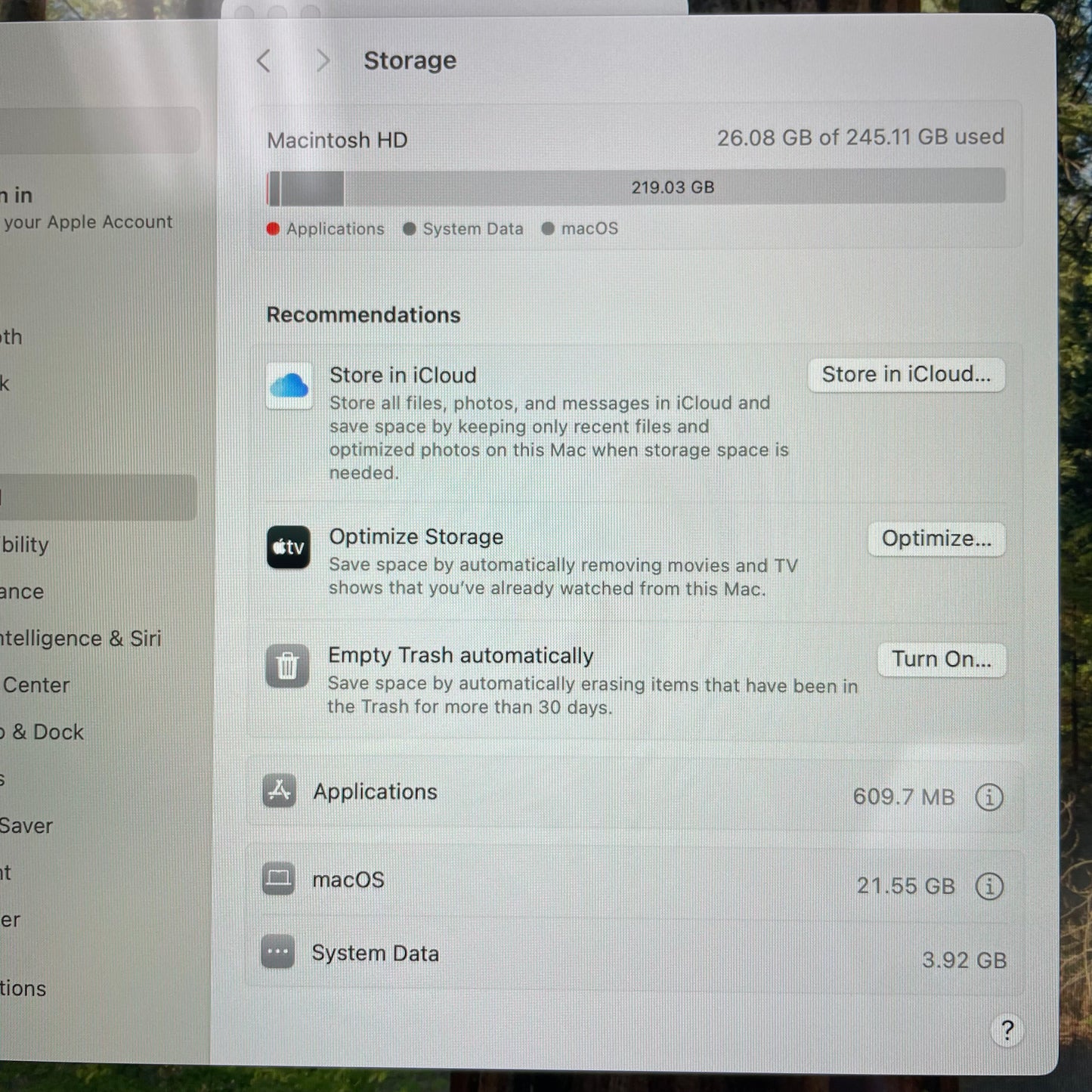Screen dimensions: 1092x1092
Task: Select the highlighted sidebar row
Action: [x=98, y=497]
